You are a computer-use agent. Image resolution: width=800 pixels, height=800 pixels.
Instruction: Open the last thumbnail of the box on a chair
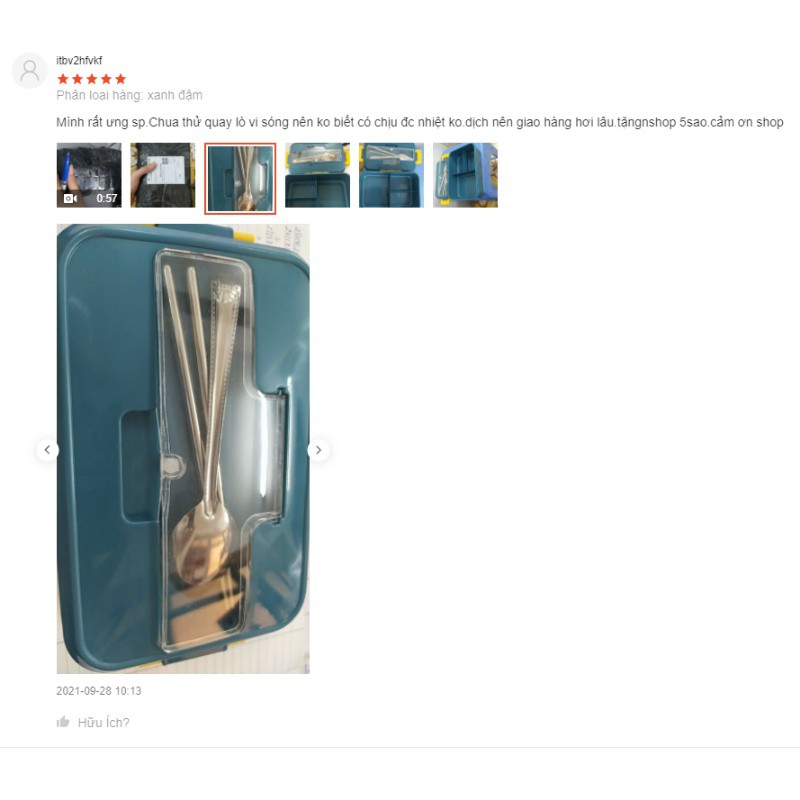[x=465, y=175]
